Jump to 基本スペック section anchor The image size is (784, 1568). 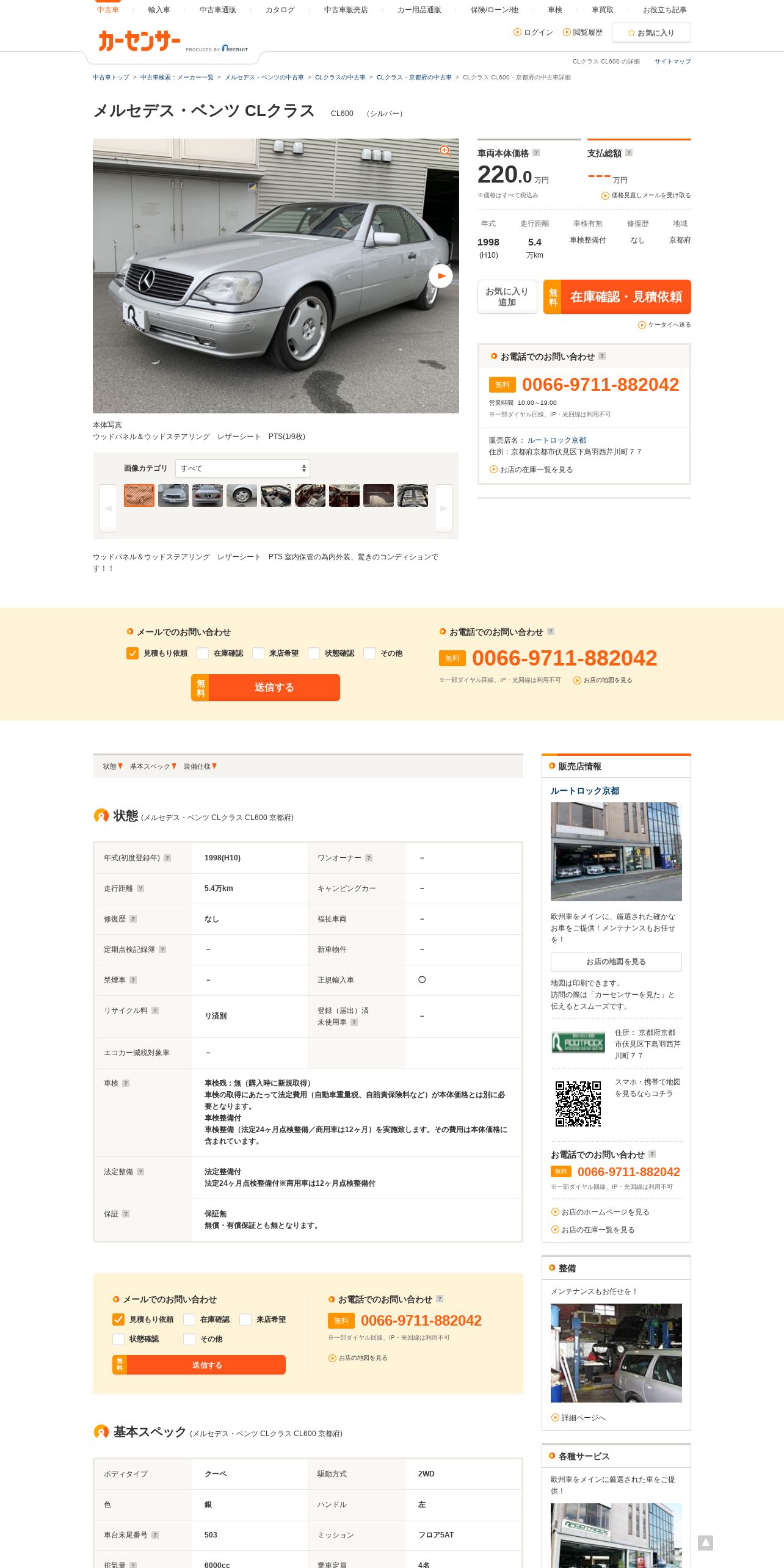coord(153,766)
